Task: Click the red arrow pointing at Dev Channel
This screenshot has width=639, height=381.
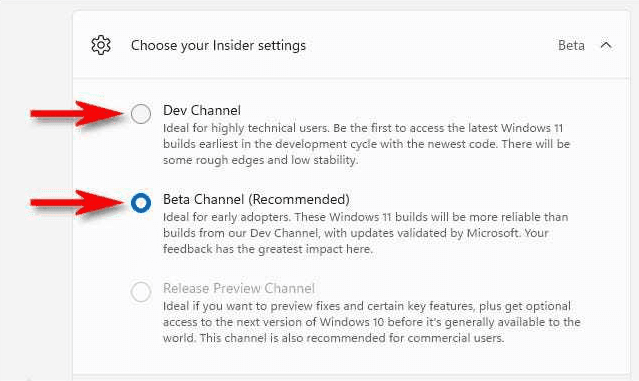Action: click(x=77, y=113)
